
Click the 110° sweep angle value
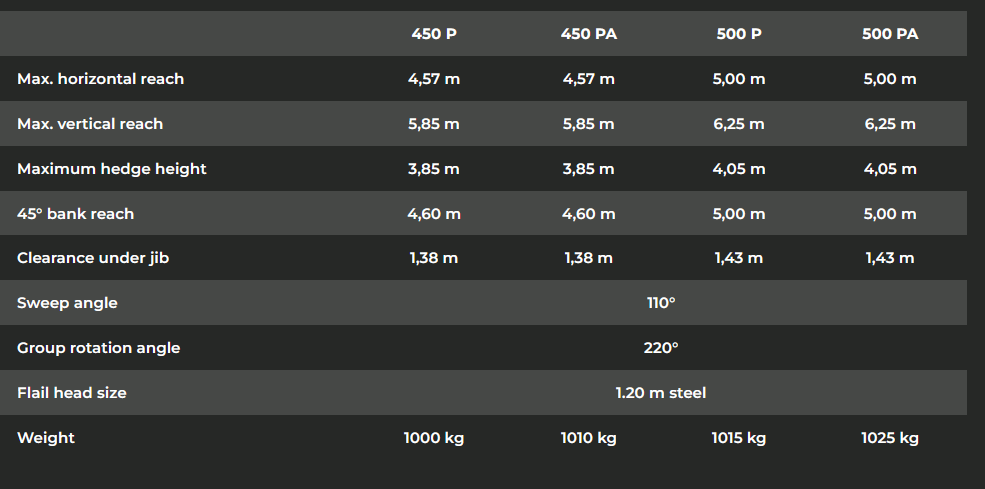[x=661, y=303]
